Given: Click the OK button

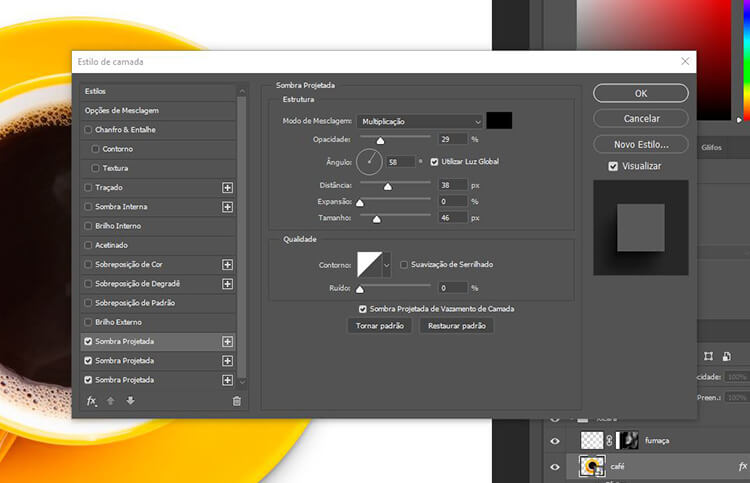Looking at the screenshot, I should point(641,93).
